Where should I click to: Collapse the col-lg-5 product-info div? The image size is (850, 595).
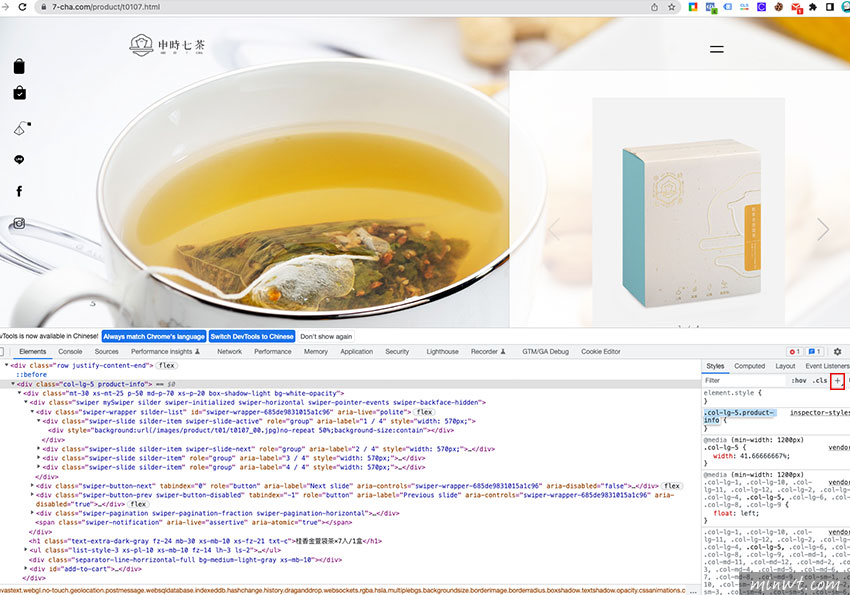[14, 384]
